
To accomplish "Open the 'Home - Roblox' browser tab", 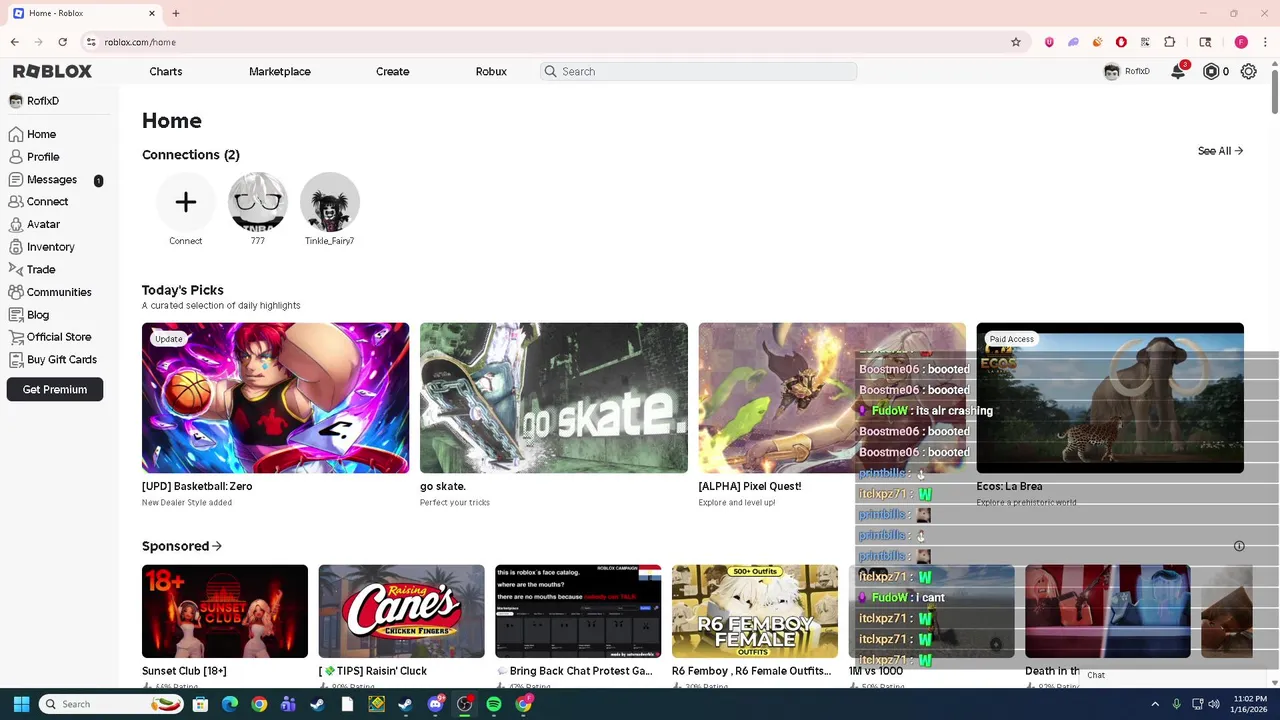I will point(84,13).
